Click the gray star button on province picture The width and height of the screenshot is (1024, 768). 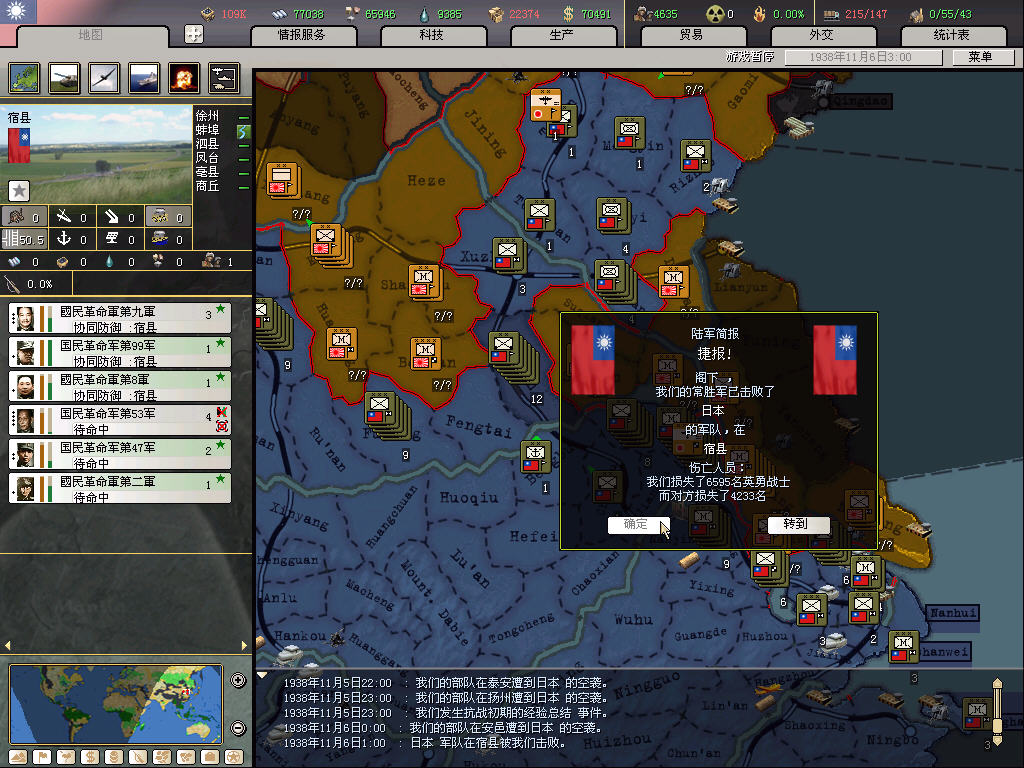[x=19, y=191]
